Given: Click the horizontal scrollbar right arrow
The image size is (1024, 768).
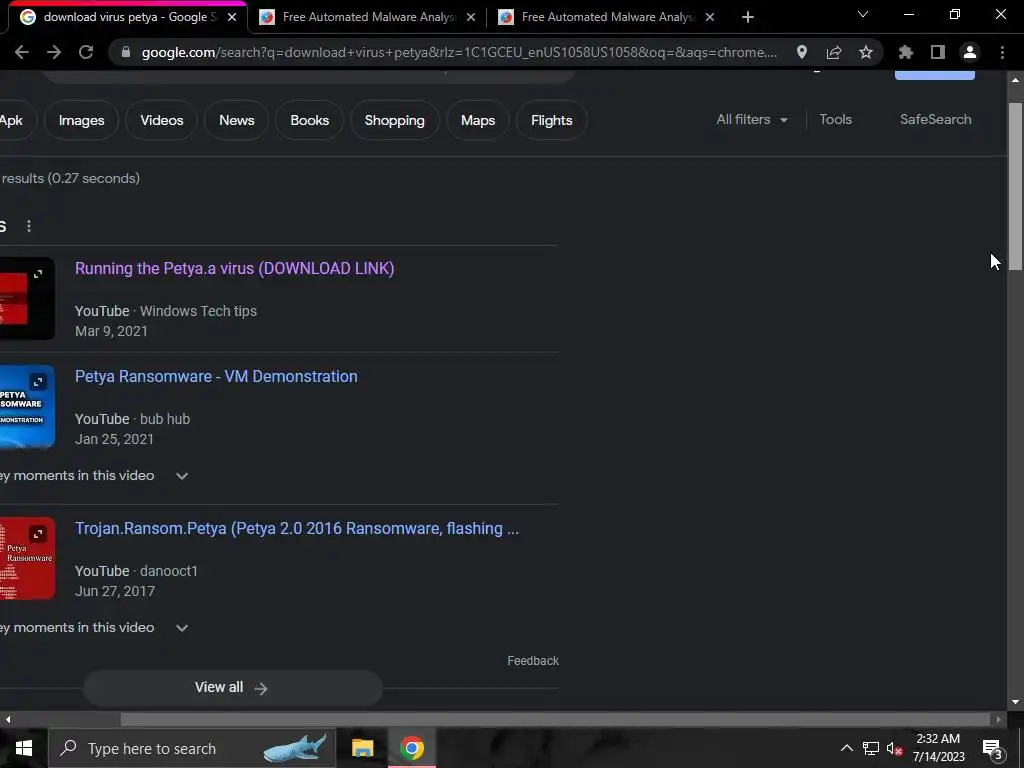Looking at the screenshot, I should coord(999,720).
